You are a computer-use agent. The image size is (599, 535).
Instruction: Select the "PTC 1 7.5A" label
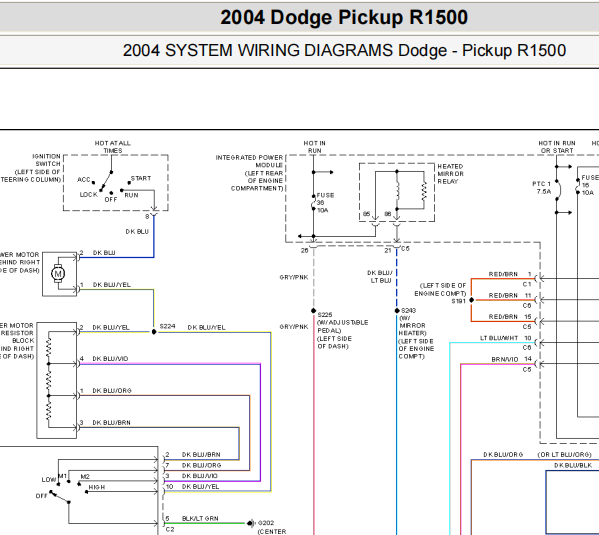tap(542, 188)
